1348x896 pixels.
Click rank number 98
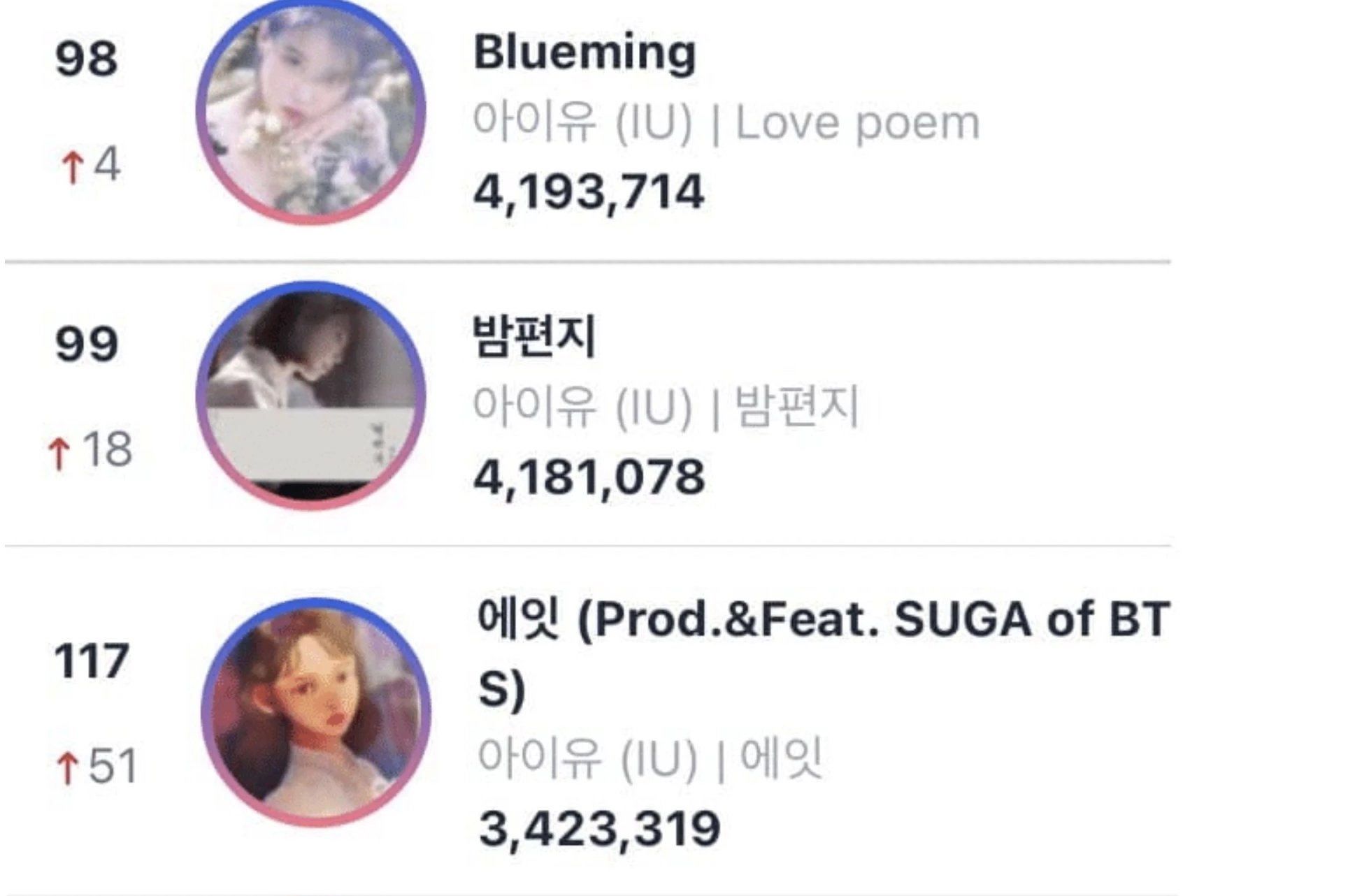point(86,59)
